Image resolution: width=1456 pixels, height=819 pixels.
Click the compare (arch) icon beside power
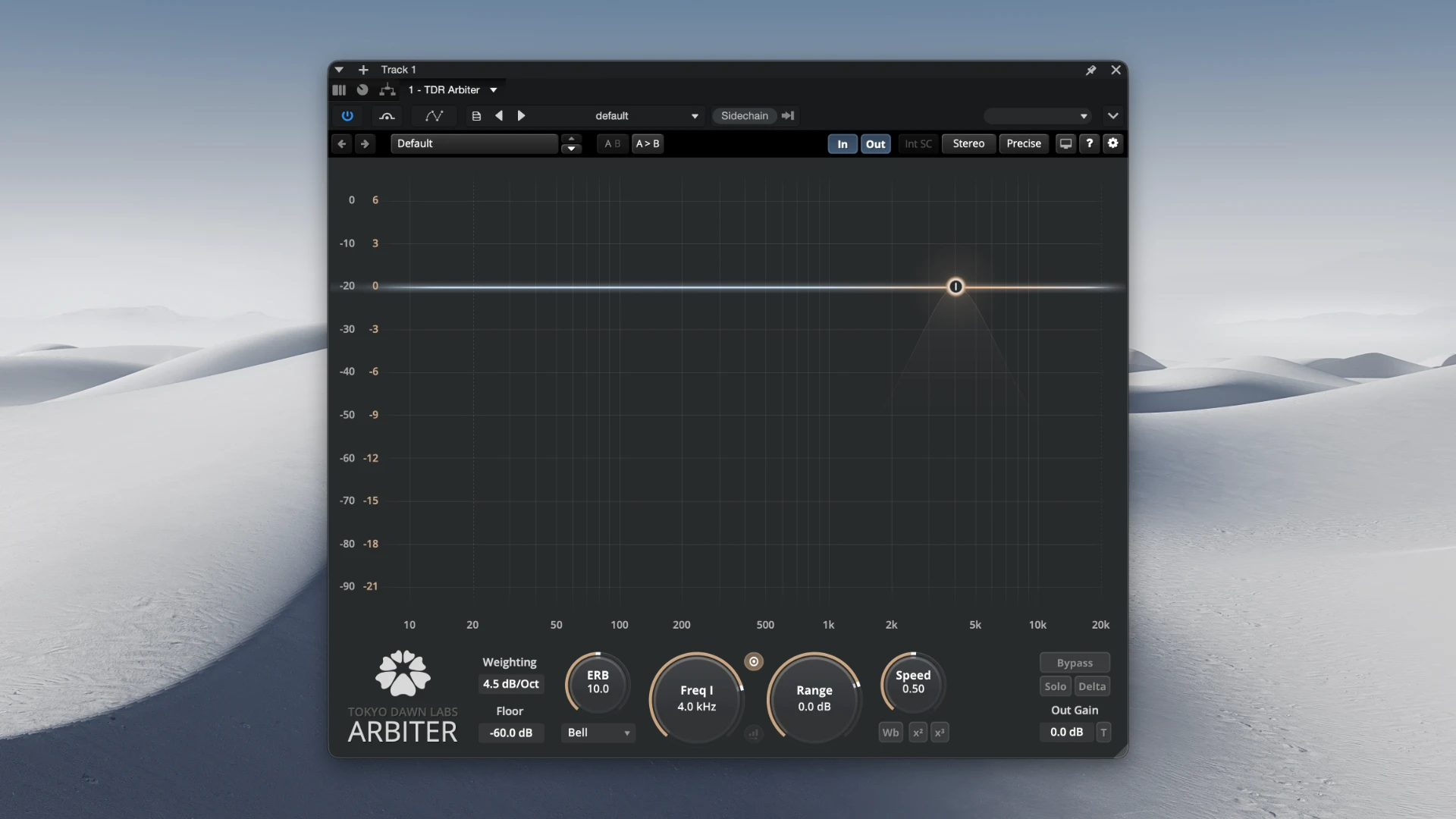coord(387,116)
